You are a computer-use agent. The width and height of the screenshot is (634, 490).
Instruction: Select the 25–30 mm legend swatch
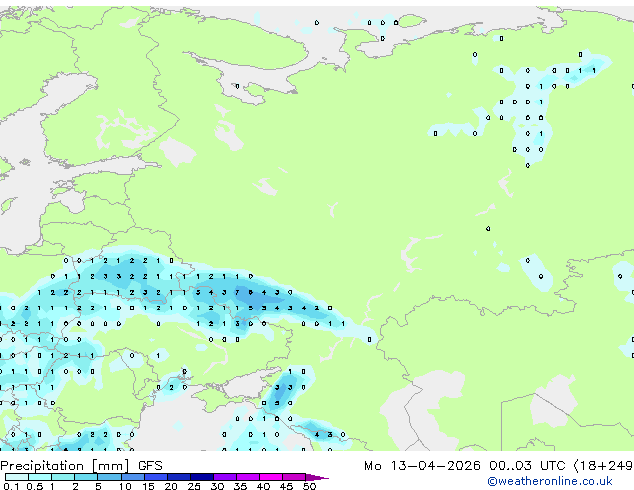(x=202, y=477)
